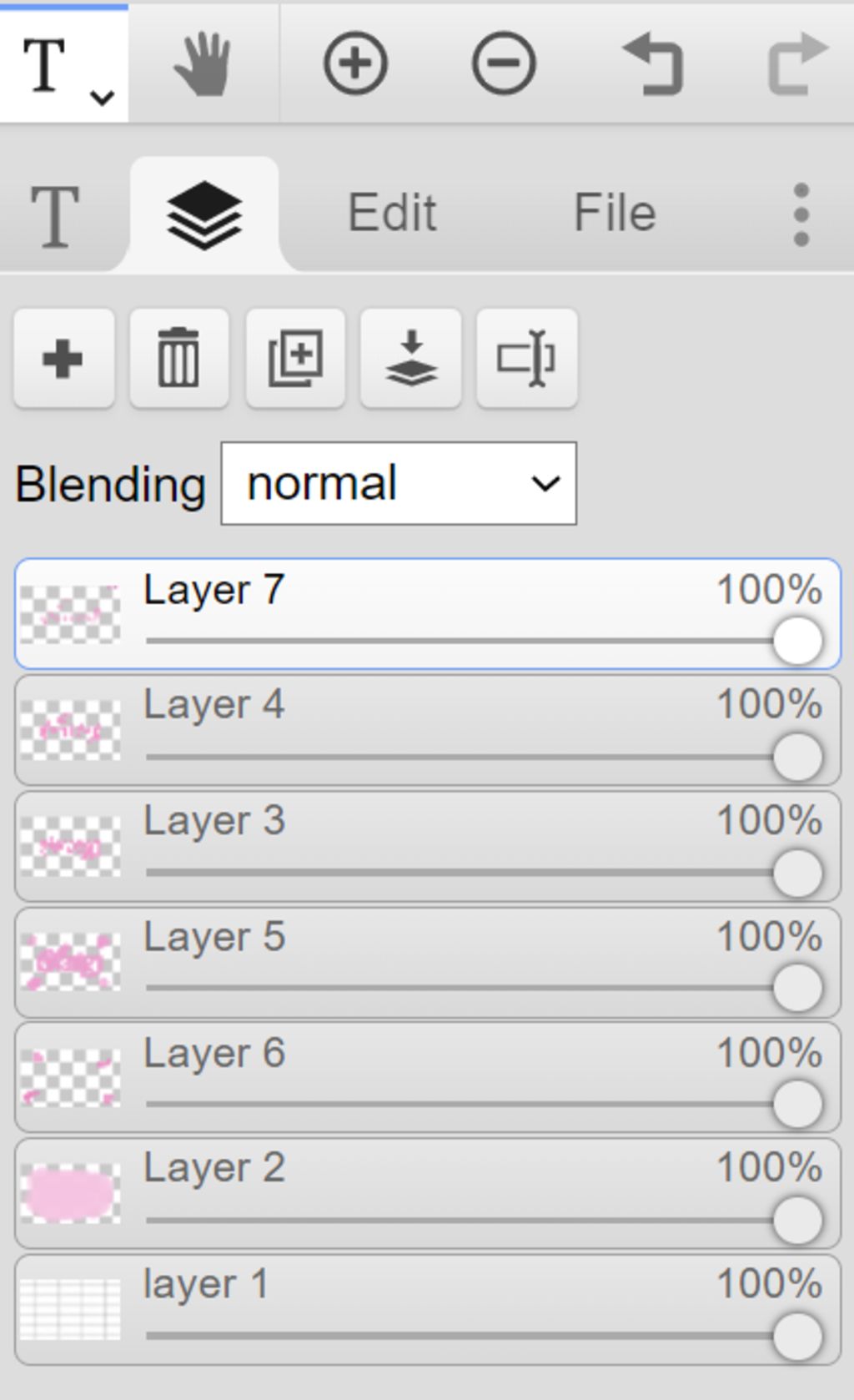Click the redo arrow icon
This screenshot has height=1400, width=854.
point(796,63)
